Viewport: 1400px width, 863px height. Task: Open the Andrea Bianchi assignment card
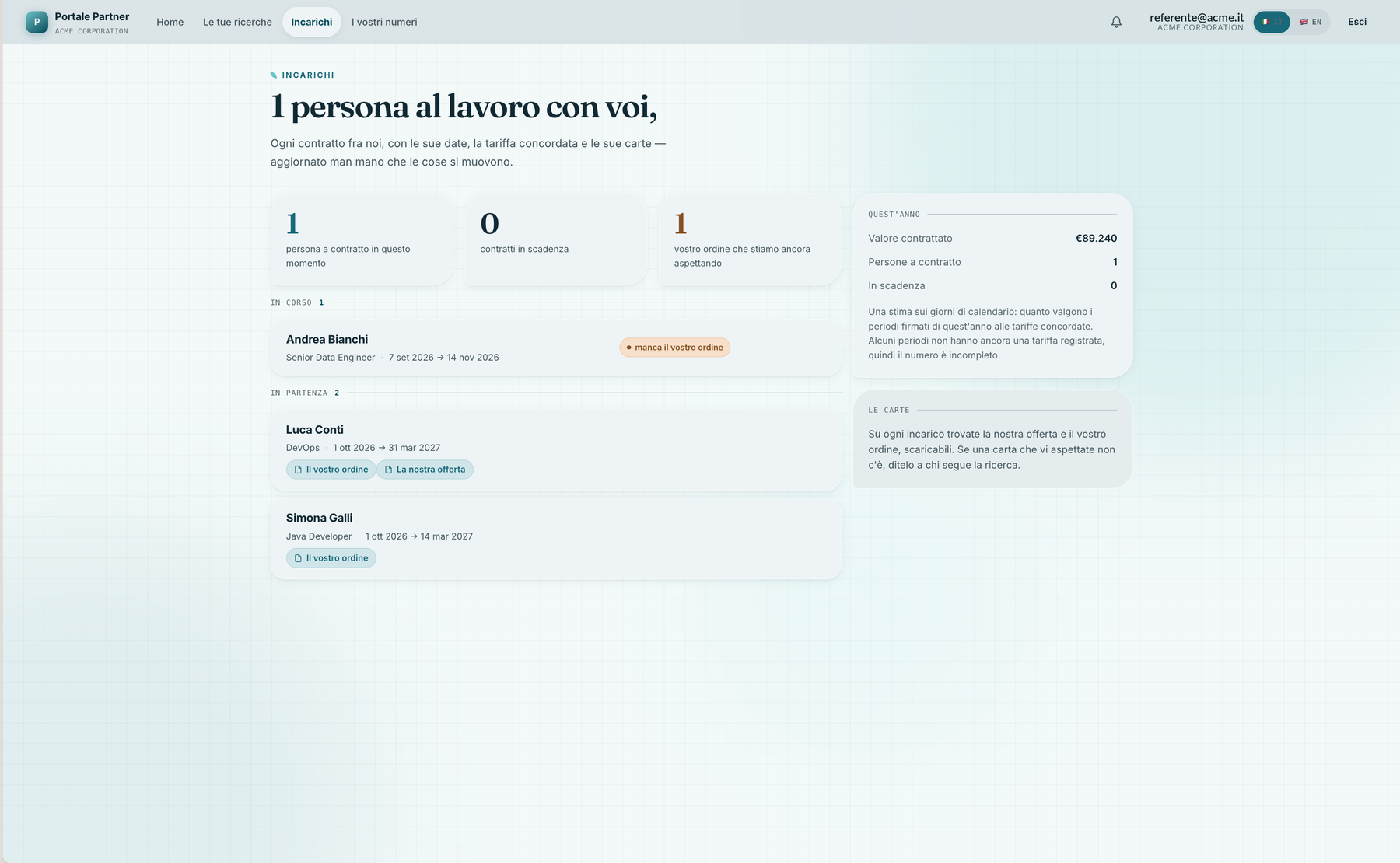(555, 348)
